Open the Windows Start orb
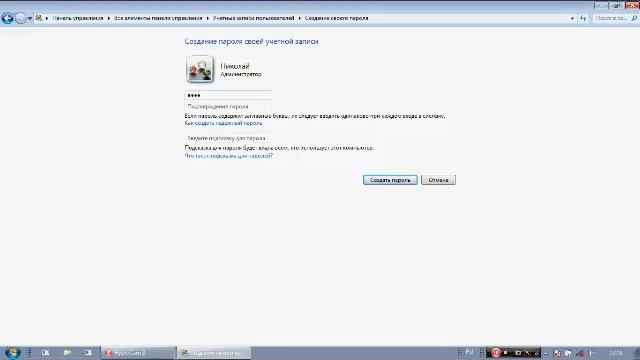This screenshot has width=640, height=360. [12, 353]
